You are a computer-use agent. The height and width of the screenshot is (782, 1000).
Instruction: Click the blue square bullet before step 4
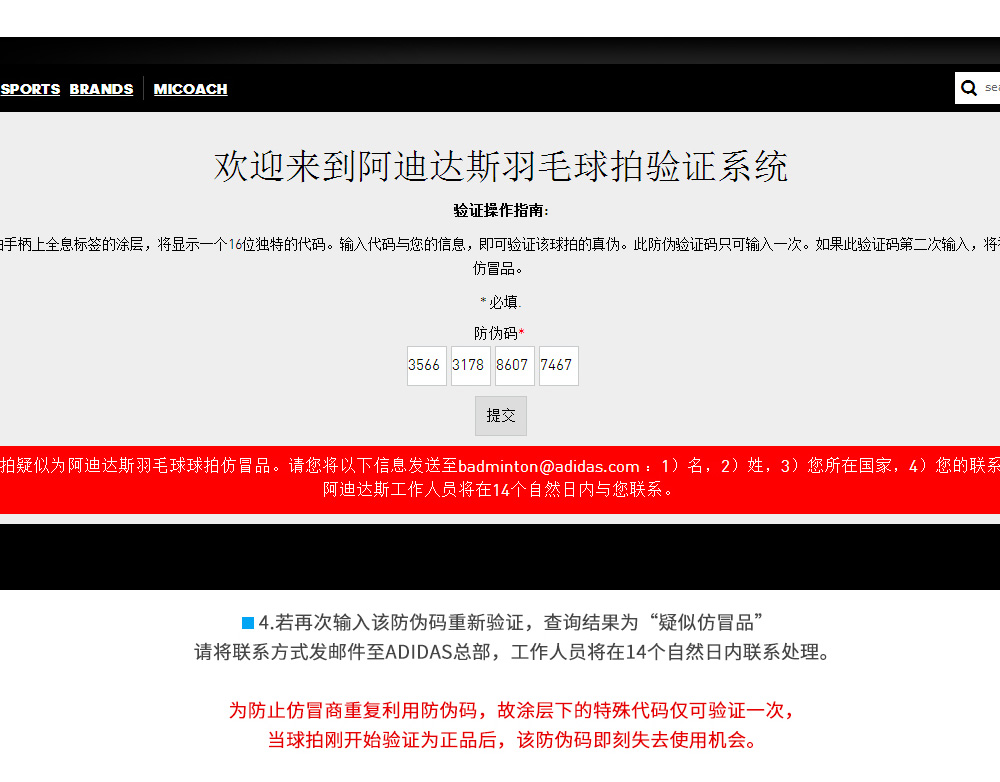pos(248,623)
